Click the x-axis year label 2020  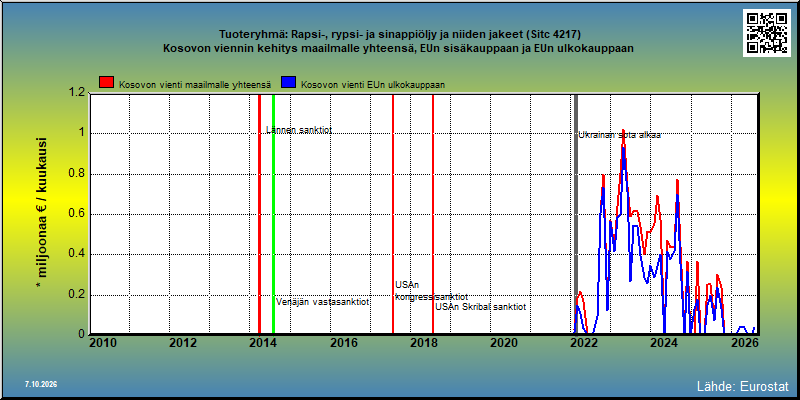point(504,343)
